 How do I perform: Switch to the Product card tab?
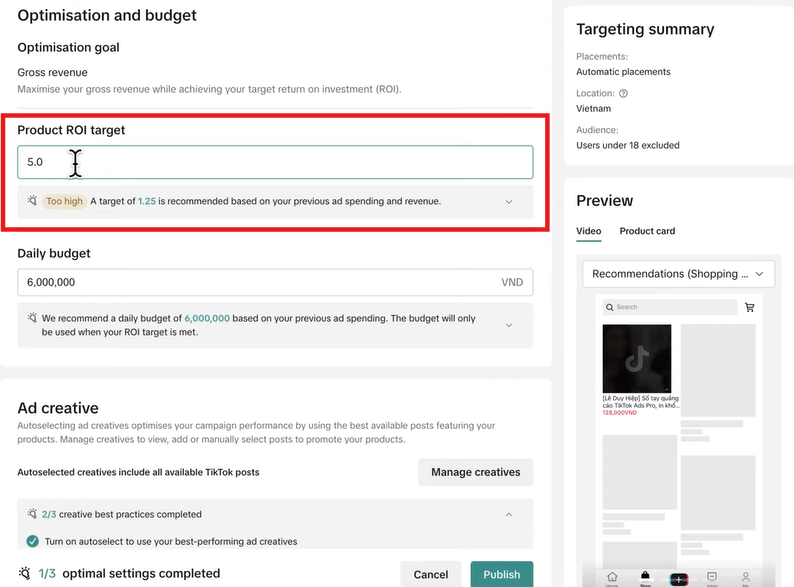647,231
